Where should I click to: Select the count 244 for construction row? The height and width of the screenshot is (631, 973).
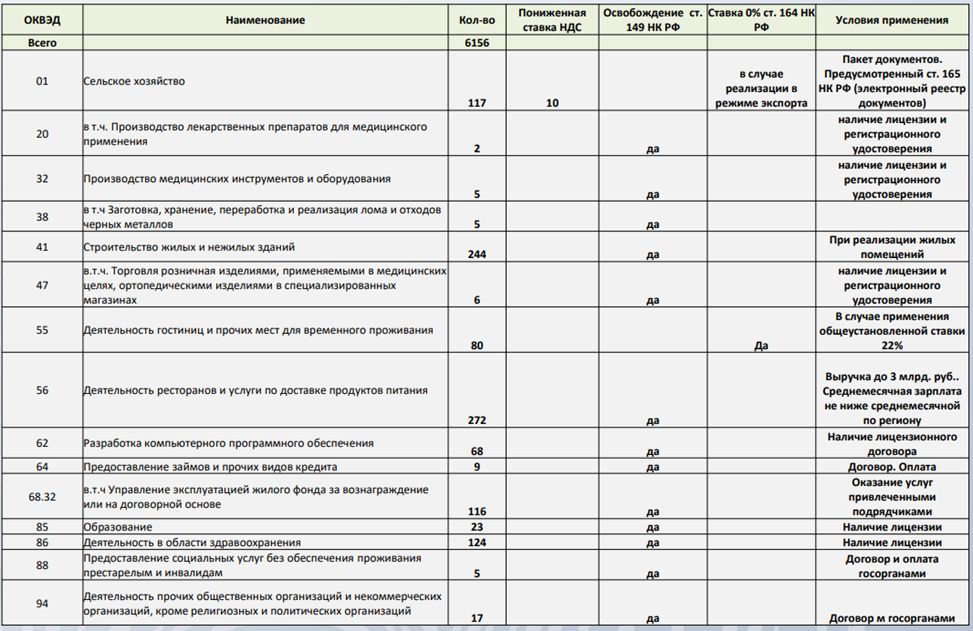coord(476,254)
